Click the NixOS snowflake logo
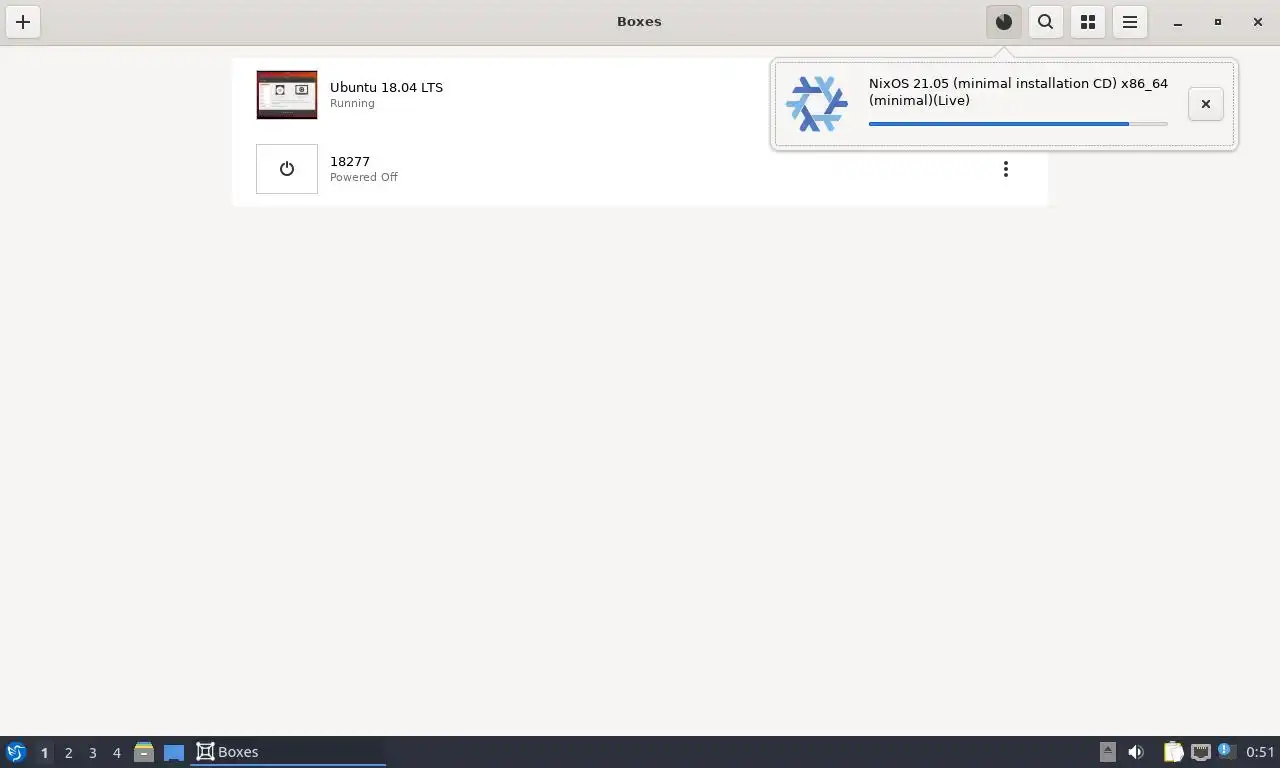The width and height of the screenshot is (1280, 768). pyautogui.click(x=817, y=104)
